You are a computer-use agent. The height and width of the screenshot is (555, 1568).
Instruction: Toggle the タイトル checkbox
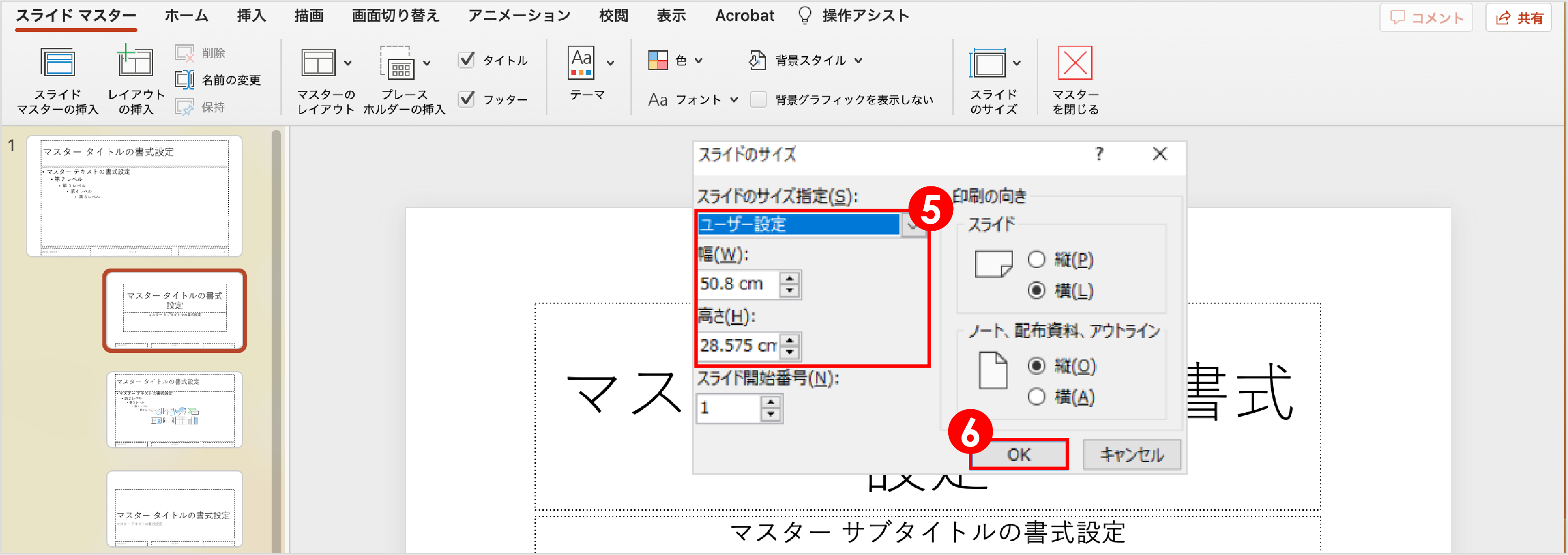[466, 60]
